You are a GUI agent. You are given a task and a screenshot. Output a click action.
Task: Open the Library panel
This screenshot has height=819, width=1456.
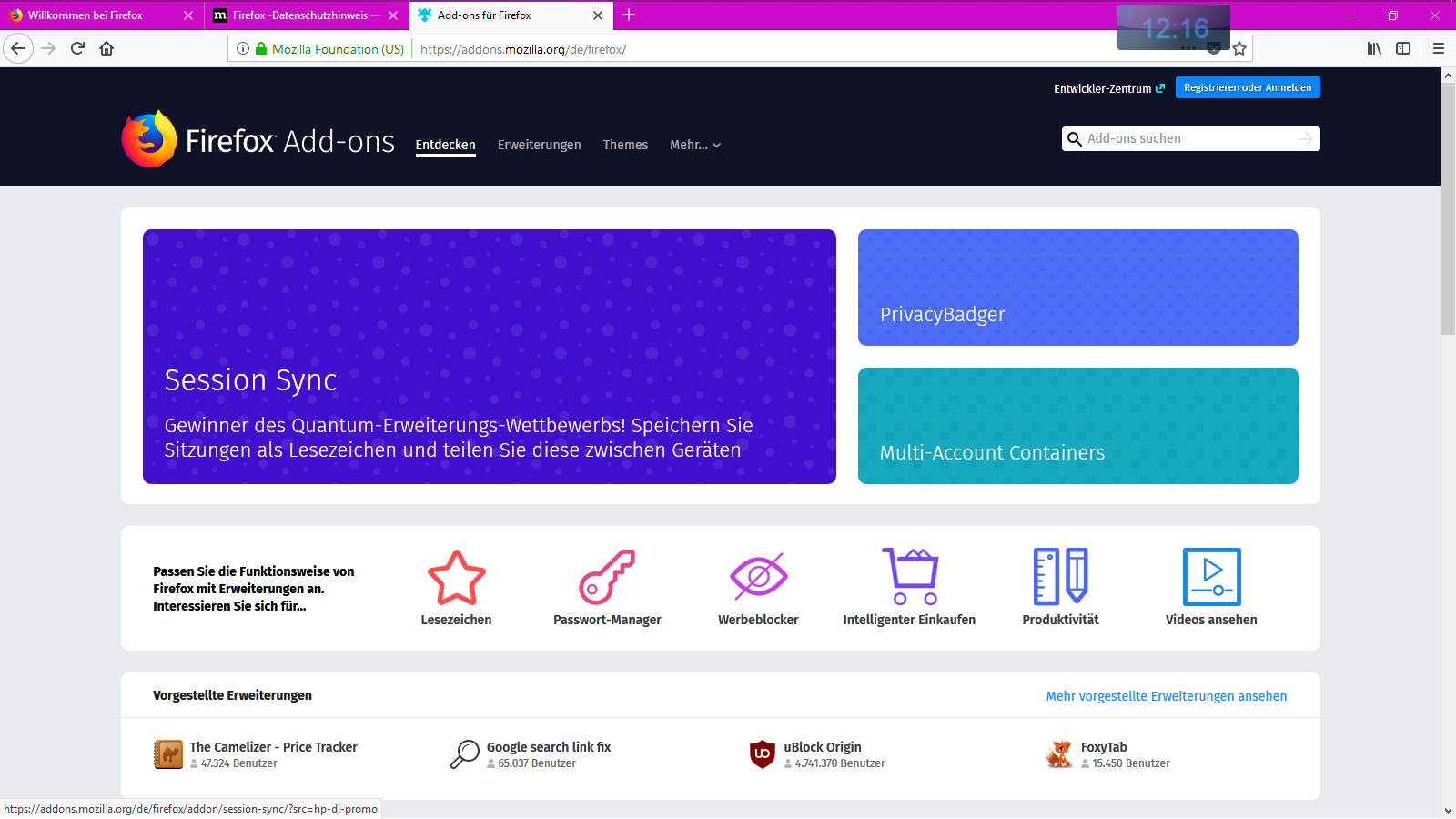tap(1374, 48)
